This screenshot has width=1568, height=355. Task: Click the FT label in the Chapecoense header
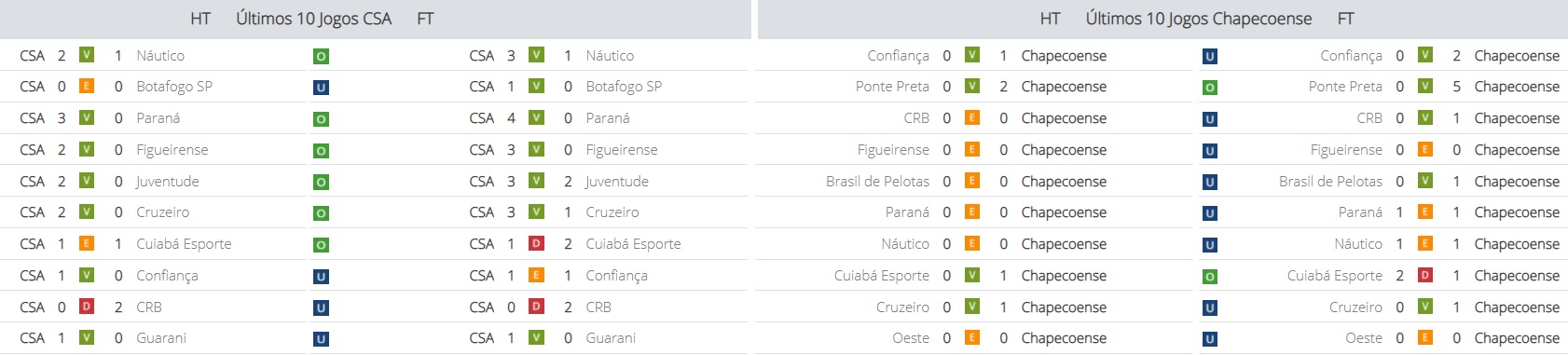(1345, 19)
